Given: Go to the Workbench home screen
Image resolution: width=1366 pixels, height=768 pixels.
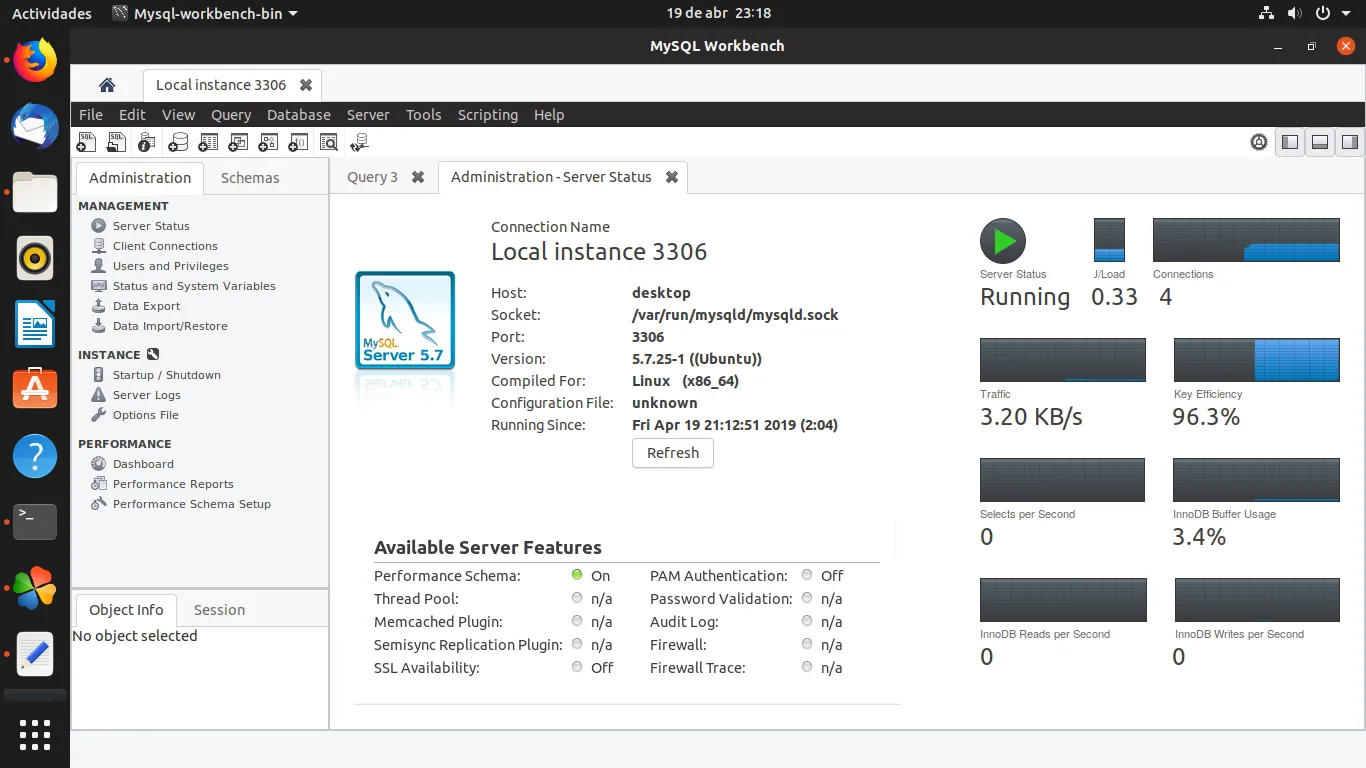Looking at the screenshot, I should pyautogui.click(x=107, y=85).
